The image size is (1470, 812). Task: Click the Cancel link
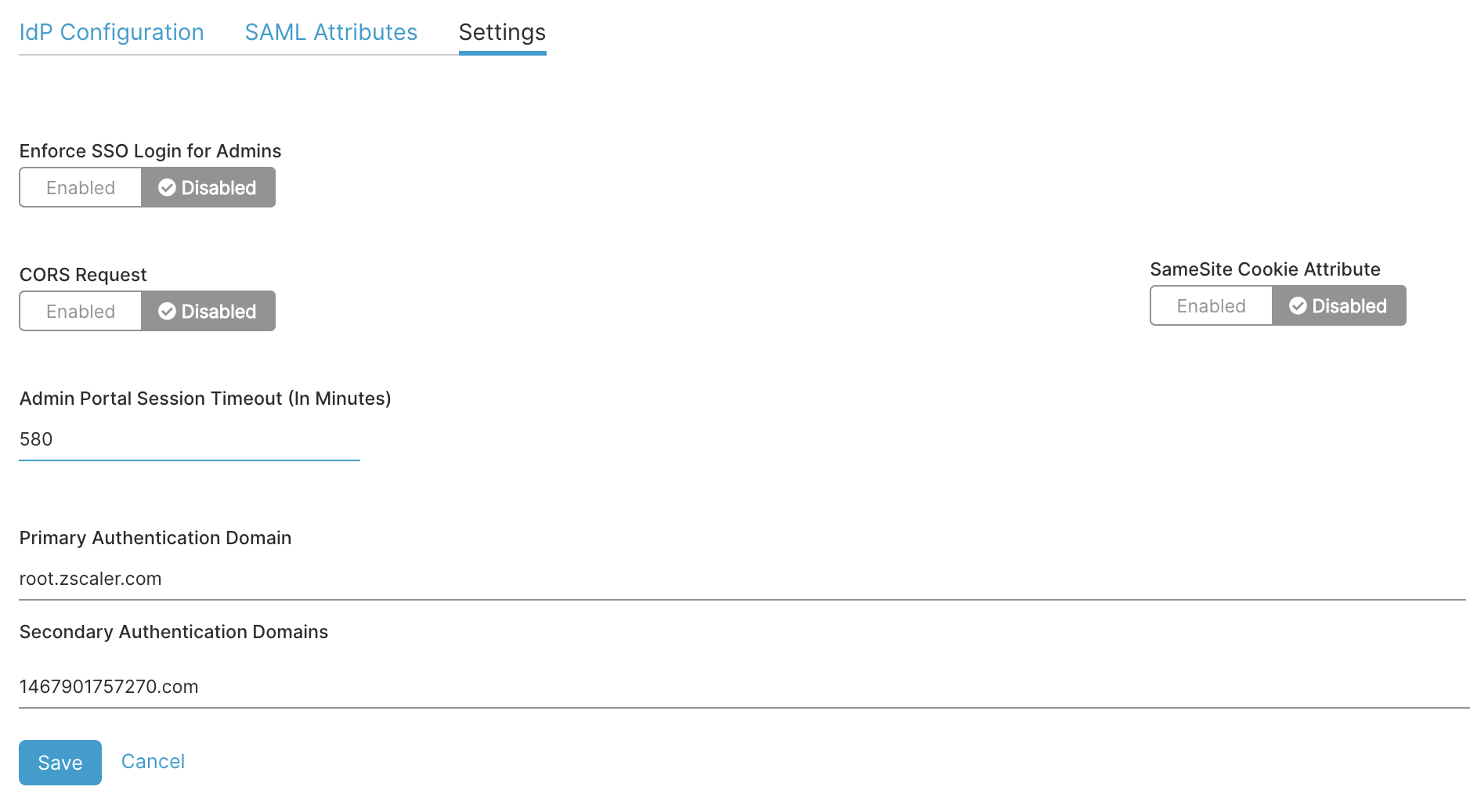(153, 762)
